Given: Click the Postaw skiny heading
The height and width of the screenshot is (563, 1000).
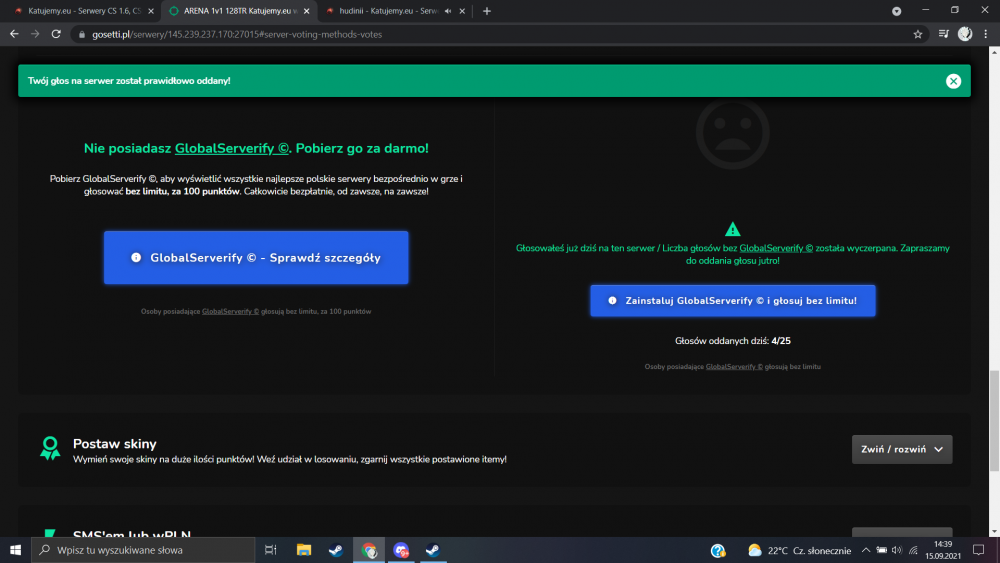Looking at the screenshot, I should point(115,444).
